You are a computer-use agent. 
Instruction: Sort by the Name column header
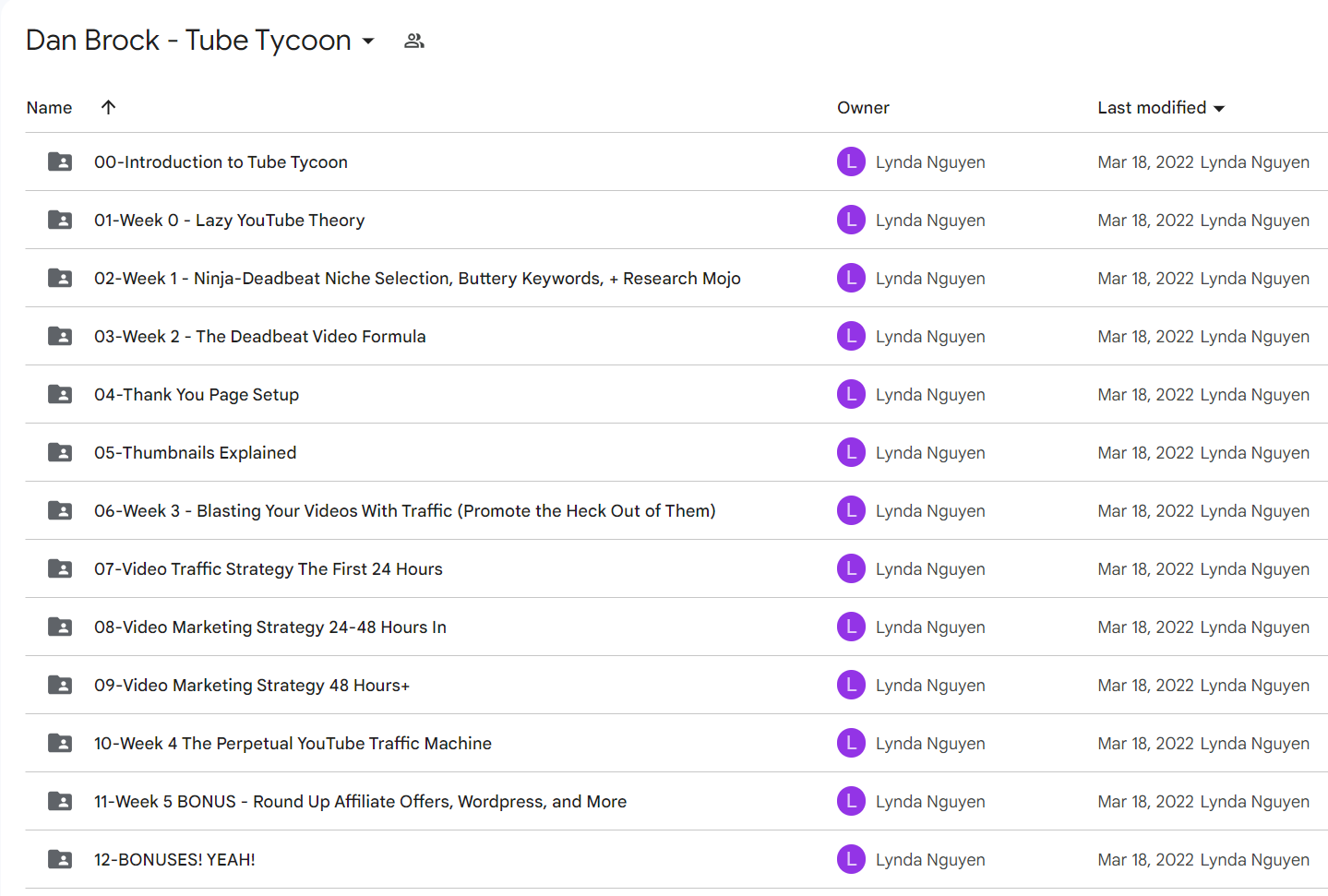pos(49,108)
